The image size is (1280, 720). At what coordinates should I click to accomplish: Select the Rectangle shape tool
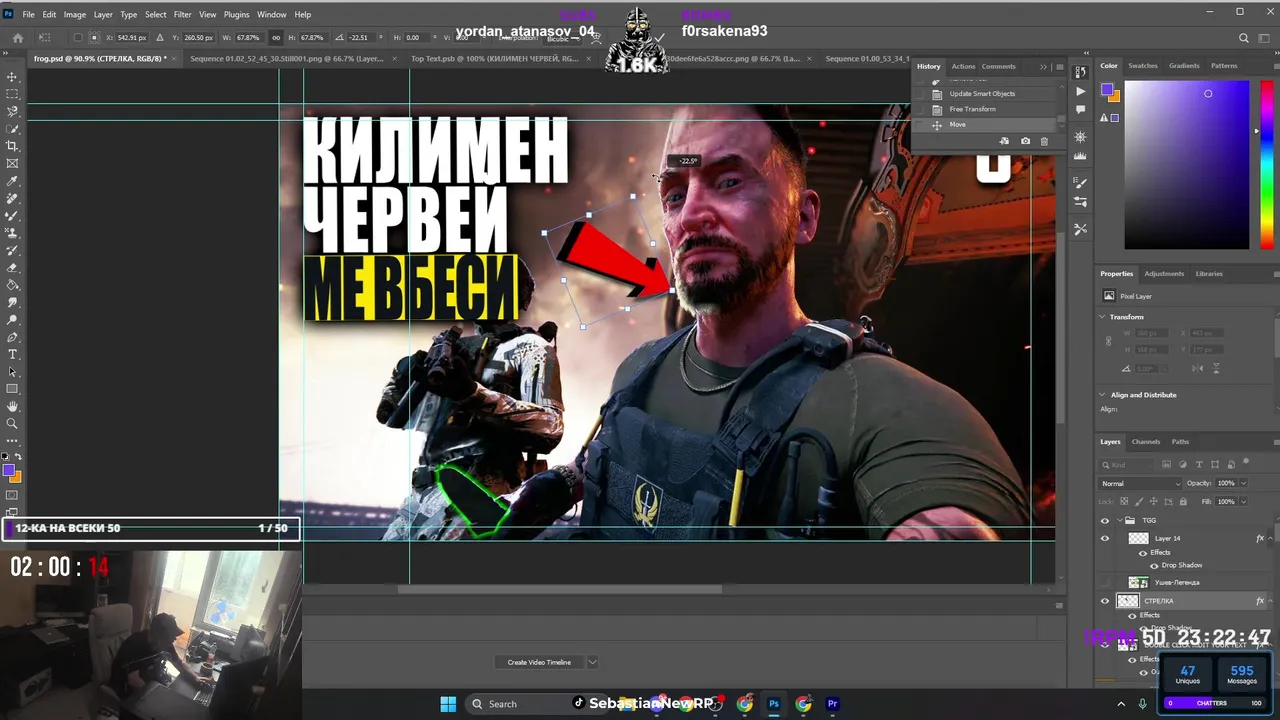pos(12,389)
